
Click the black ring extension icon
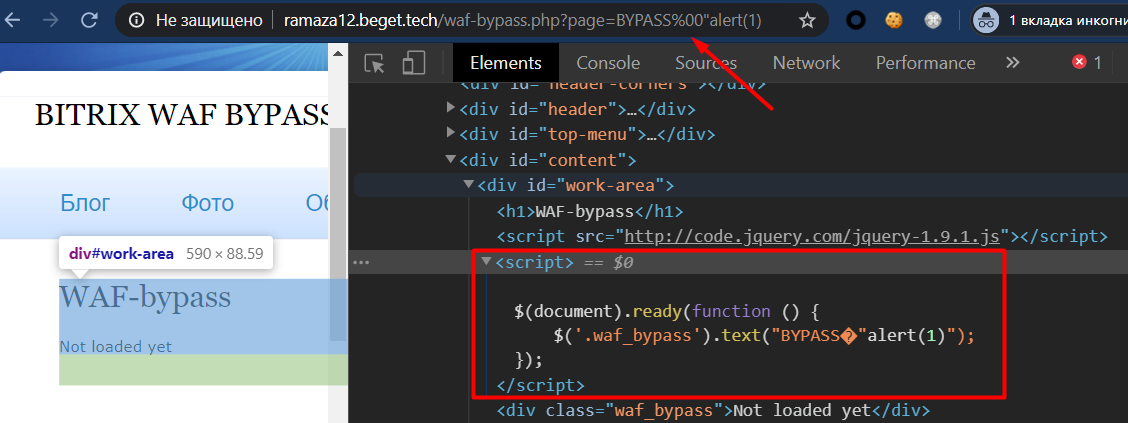tap(855, 21)
